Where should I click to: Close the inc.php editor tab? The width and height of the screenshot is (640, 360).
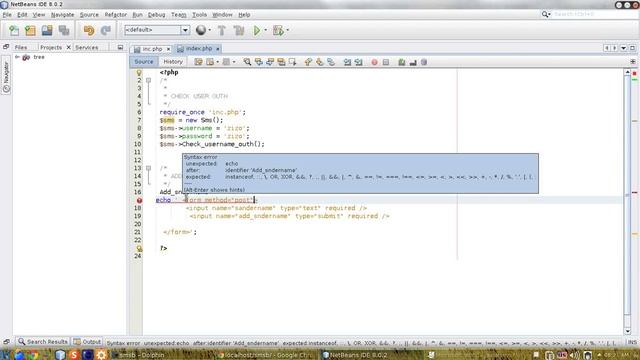click(x=168, y=49)
